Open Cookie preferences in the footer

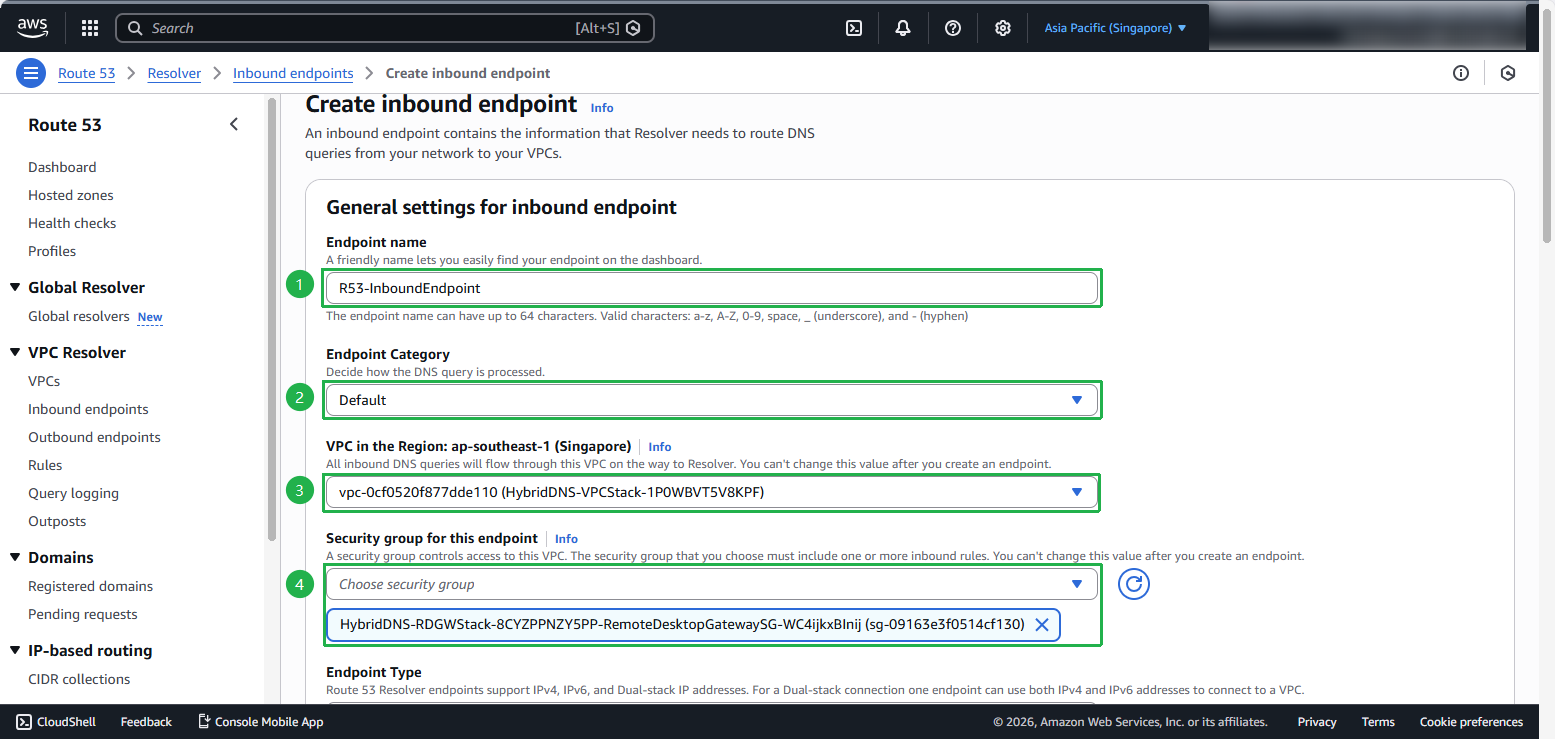(1471, 722)
